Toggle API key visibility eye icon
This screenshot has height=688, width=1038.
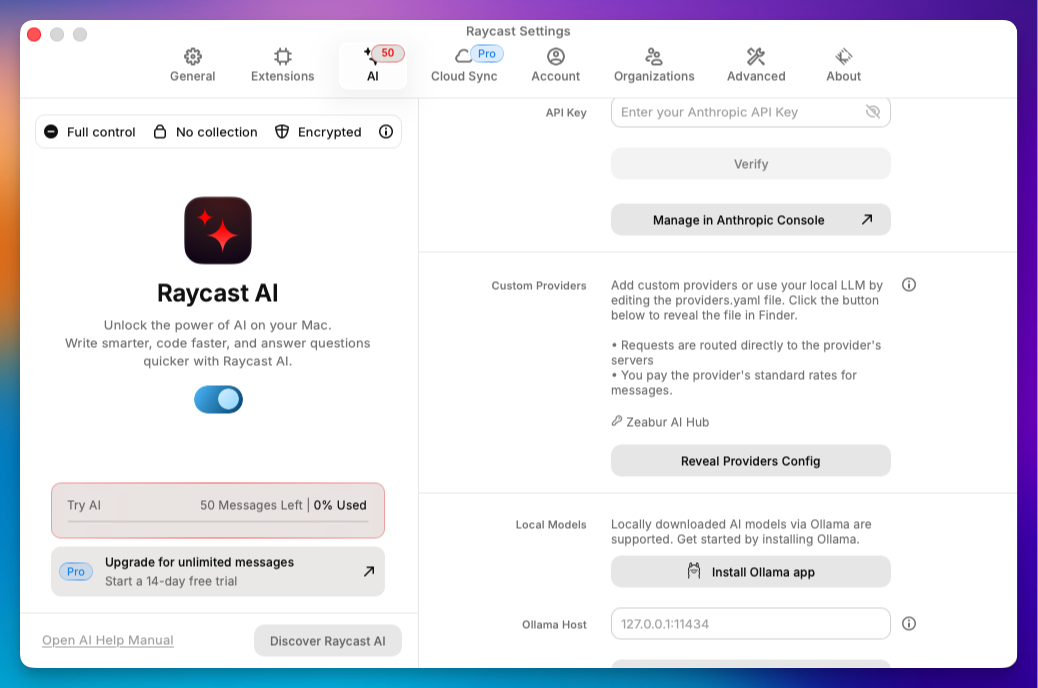pyautogui.click(x=873, y=112)
